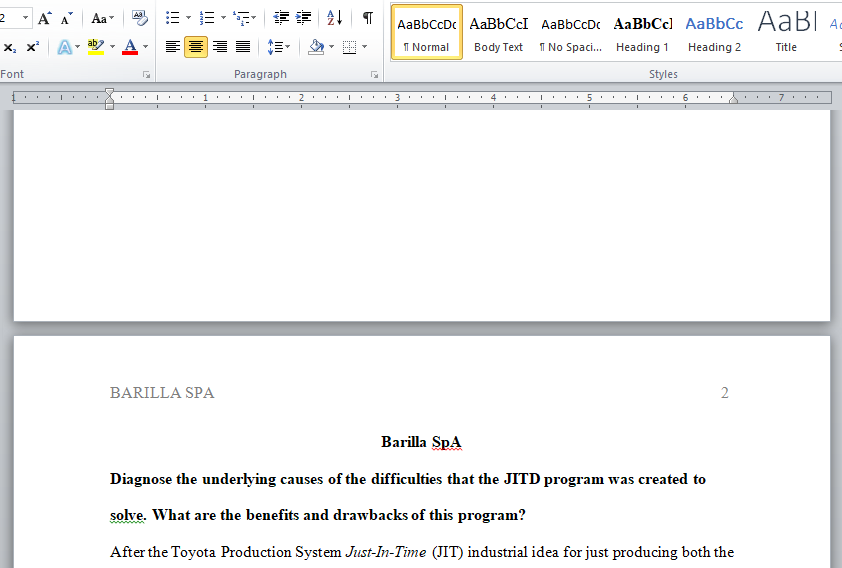This screenshot has height=568, width=842.
Task: Click the italic Just-In-Time text
Action: [x=386, y=552]
